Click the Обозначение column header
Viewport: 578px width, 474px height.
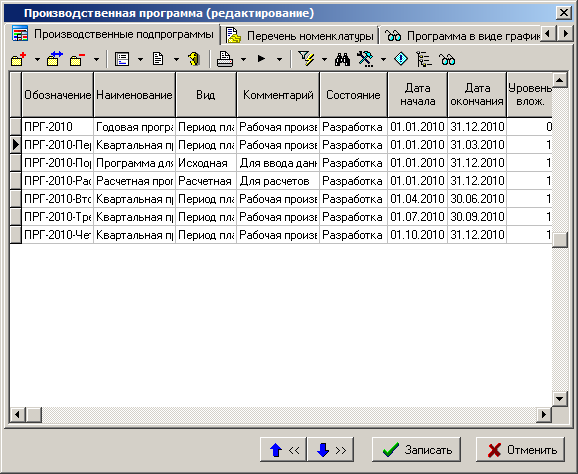(58, 95)
